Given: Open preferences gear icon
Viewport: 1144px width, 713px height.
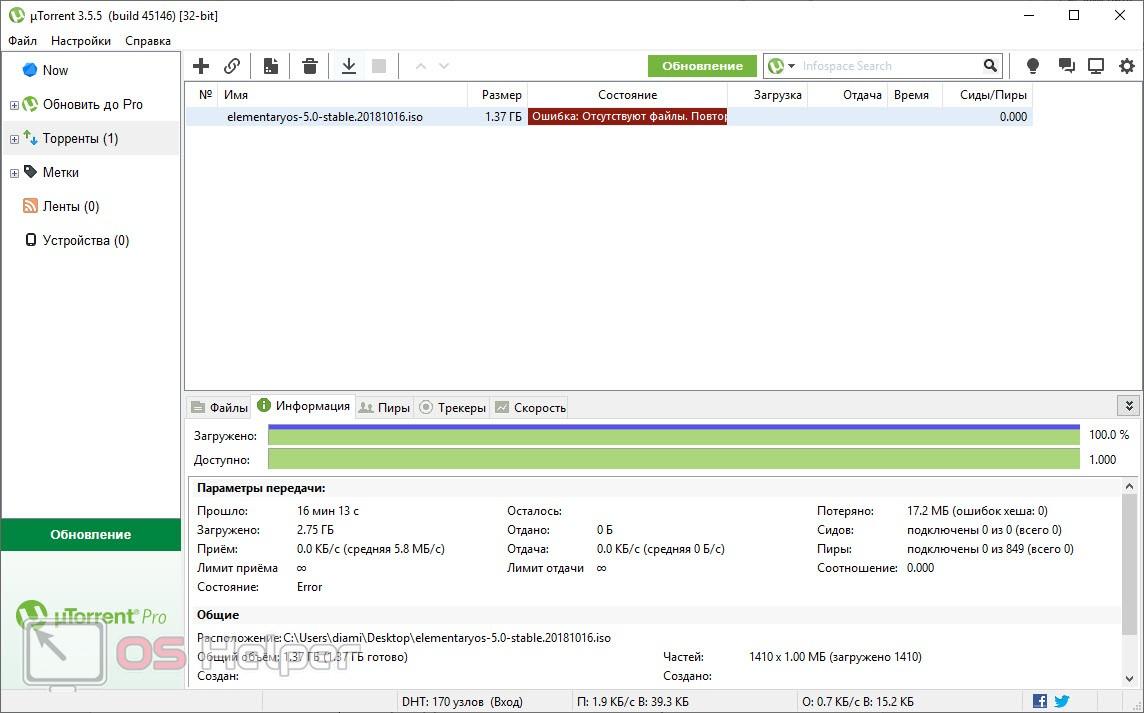Looking at the screenshot, I should click(1127, 66).
